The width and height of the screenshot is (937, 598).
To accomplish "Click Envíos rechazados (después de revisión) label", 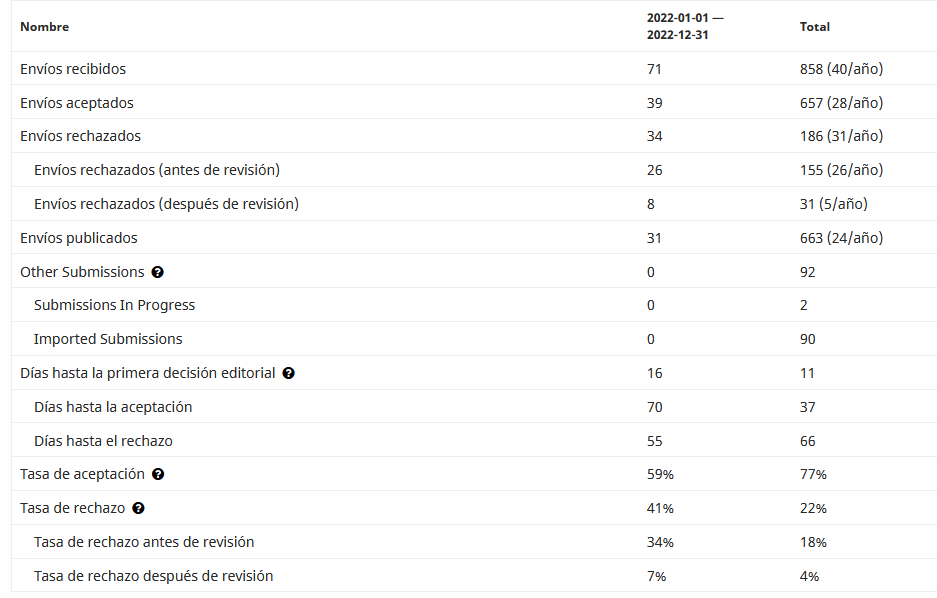I will click(166, 204).
